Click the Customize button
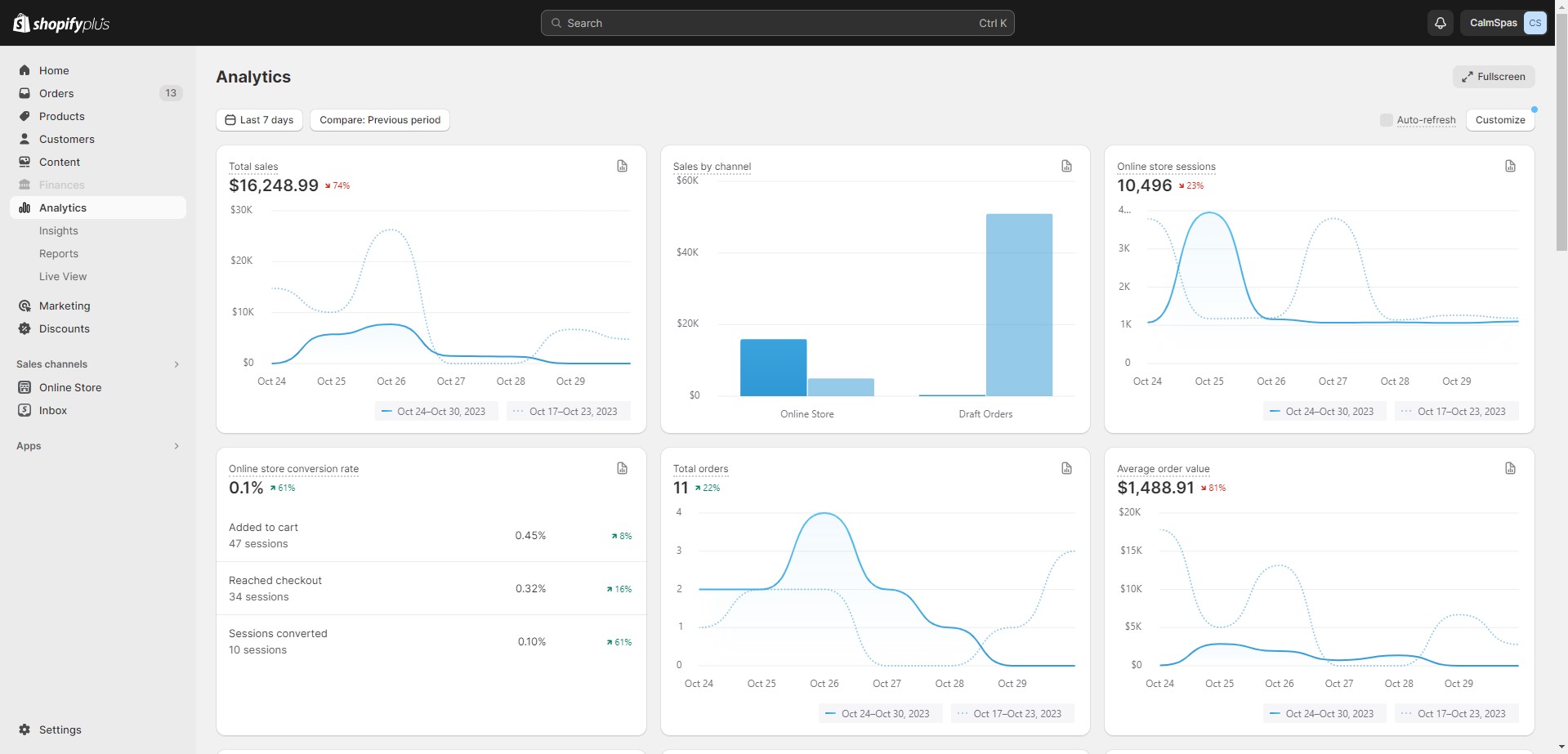This screenshot has height=754, width=1568. click(x=1500, y=120)
